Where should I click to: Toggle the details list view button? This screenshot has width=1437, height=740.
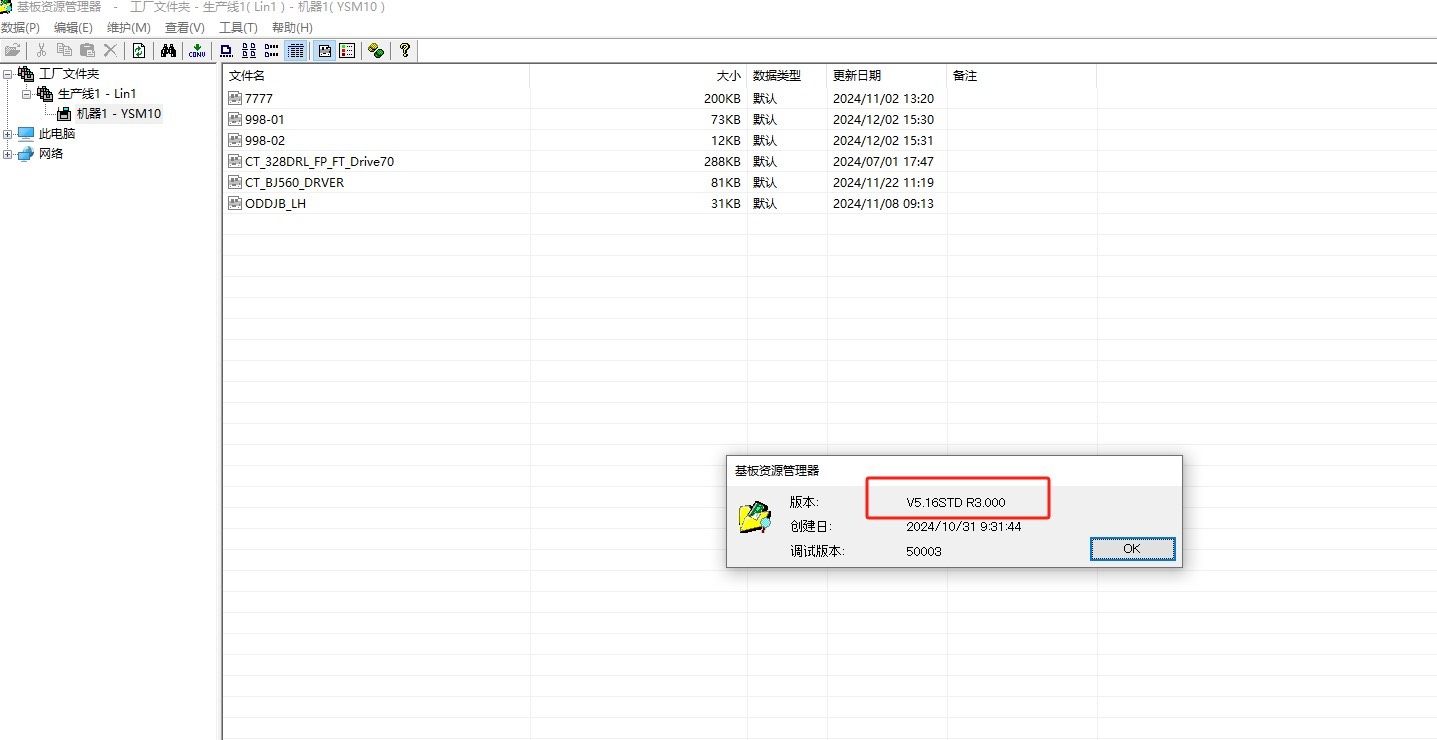click(296, 50)
